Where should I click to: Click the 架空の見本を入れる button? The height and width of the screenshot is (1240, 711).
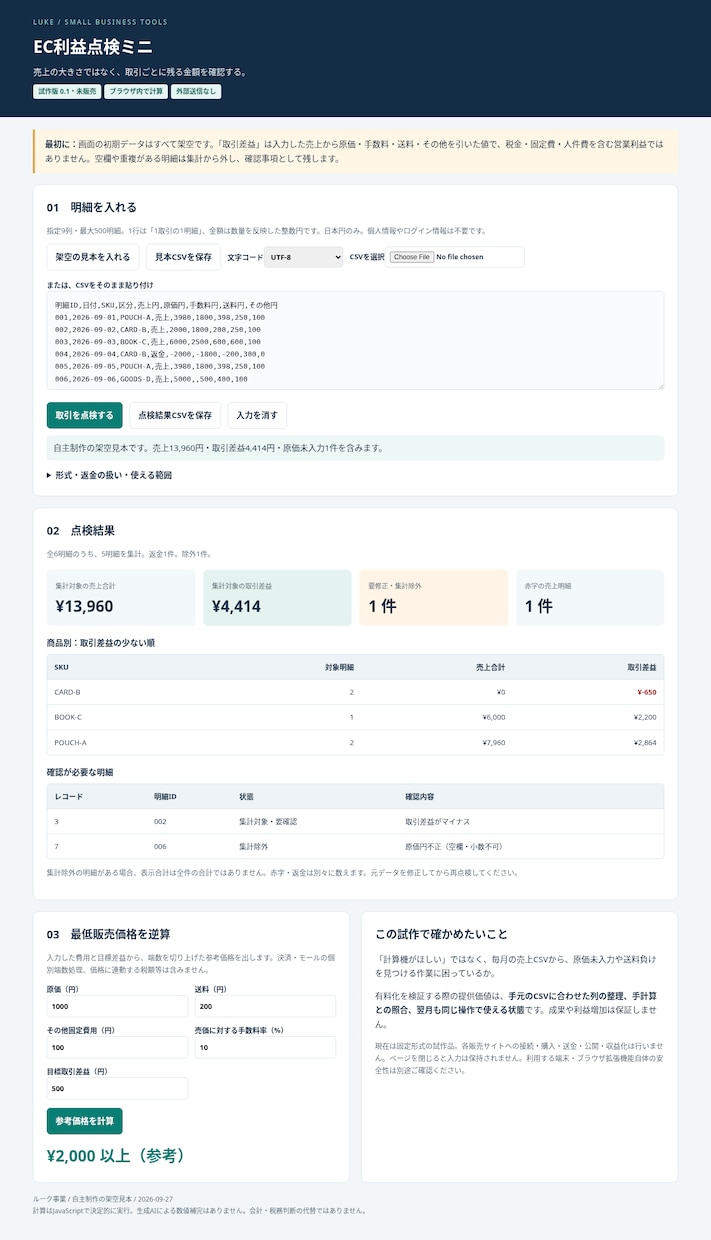click(x=92, y=257)
